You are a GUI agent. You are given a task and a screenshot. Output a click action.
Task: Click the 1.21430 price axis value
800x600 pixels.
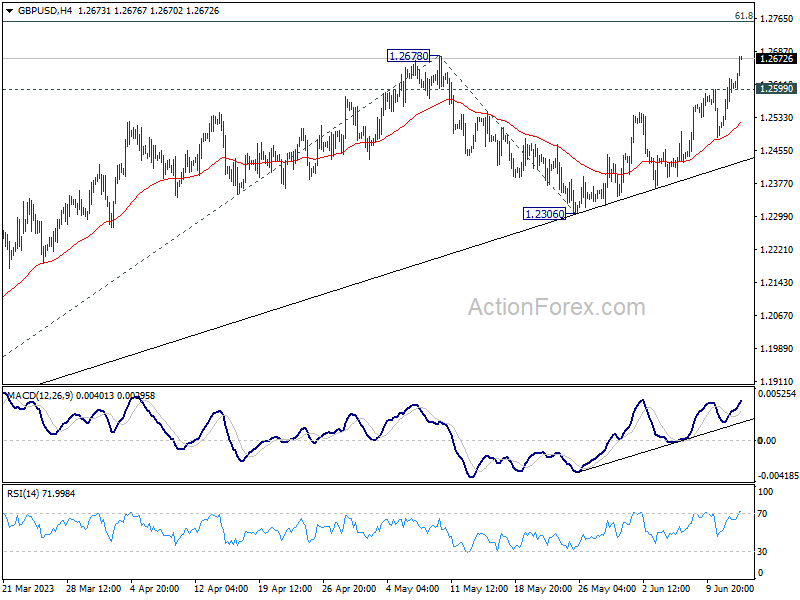pyautogui.click(x=777, y=283)
